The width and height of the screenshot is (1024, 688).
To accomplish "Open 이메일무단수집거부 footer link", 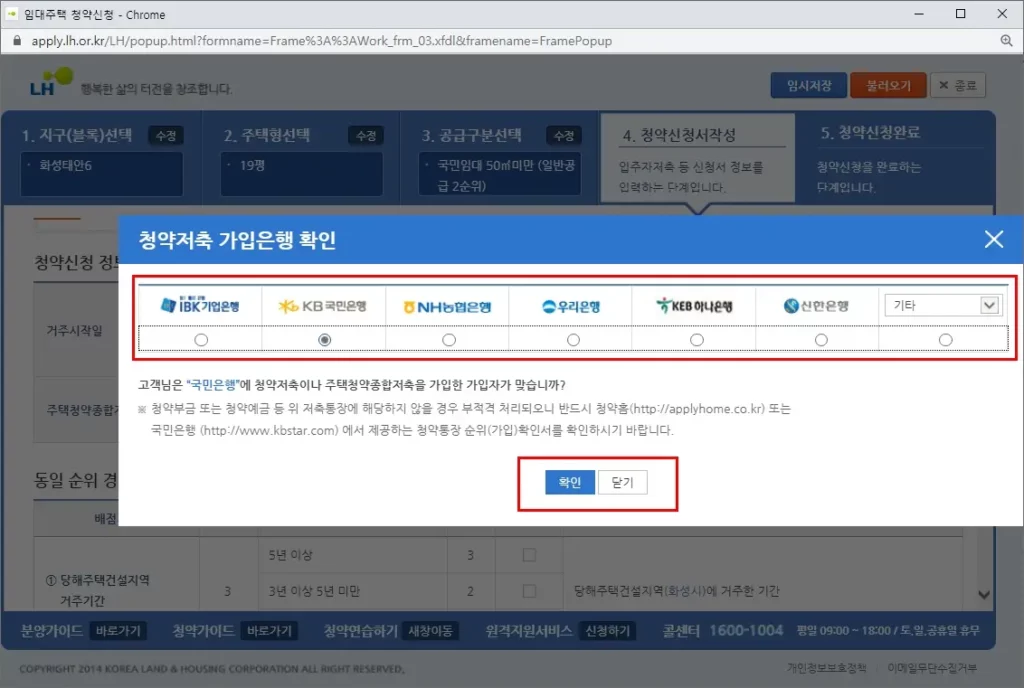I will click(932, 667).
